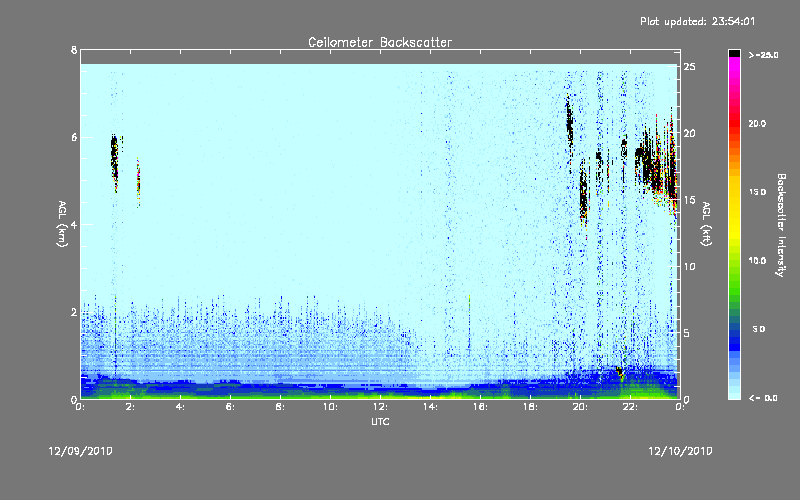
Task: Click the 15 kft right axis tick label
Action: pyautogui.click(x=690, y=200)
